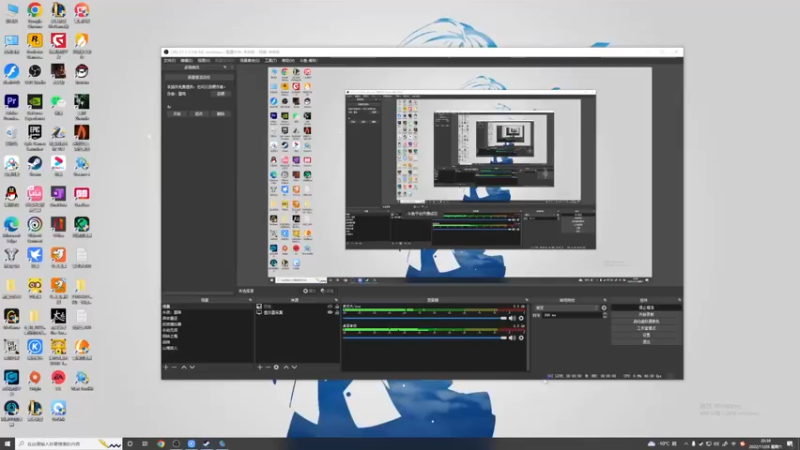Open GeForce Experience desktop shortcut
Image resolution: width=800 pixels, height=450 pixels.
(35, 107)
